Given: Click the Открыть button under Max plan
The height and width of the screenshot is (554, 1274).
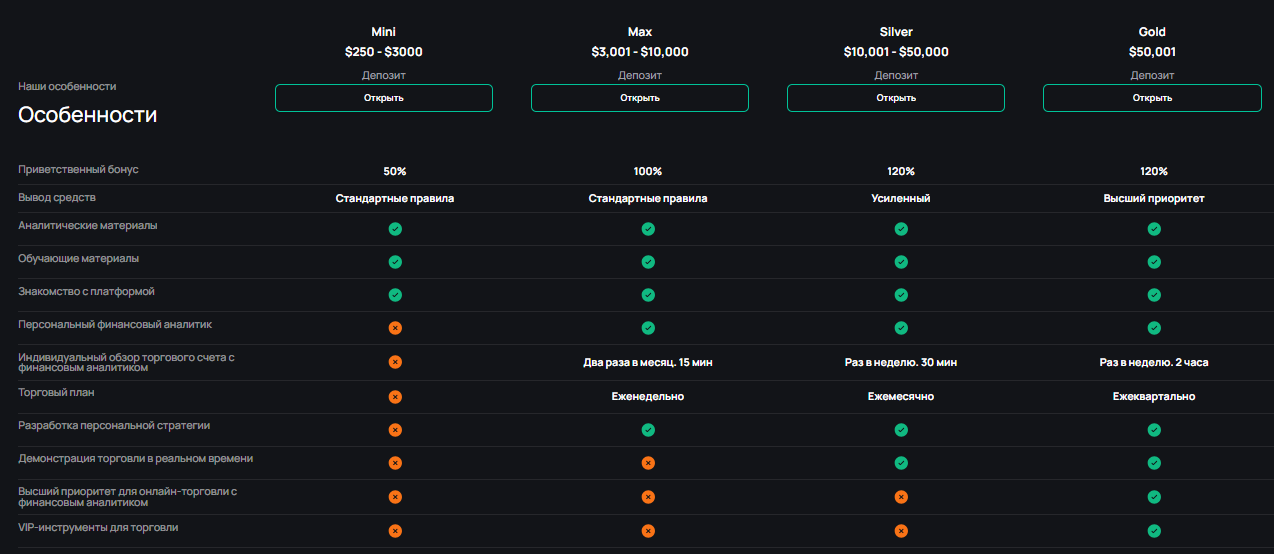Looking at the screenshot, I should pyautogui.click(x=639, y=98).
